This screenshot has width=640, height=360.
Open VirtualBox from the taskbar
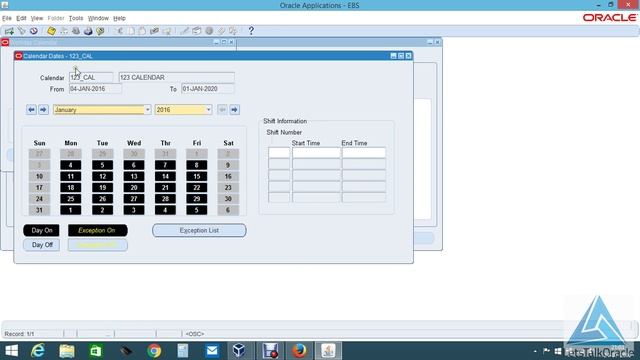pyautogui.click(x=239, y=351)
